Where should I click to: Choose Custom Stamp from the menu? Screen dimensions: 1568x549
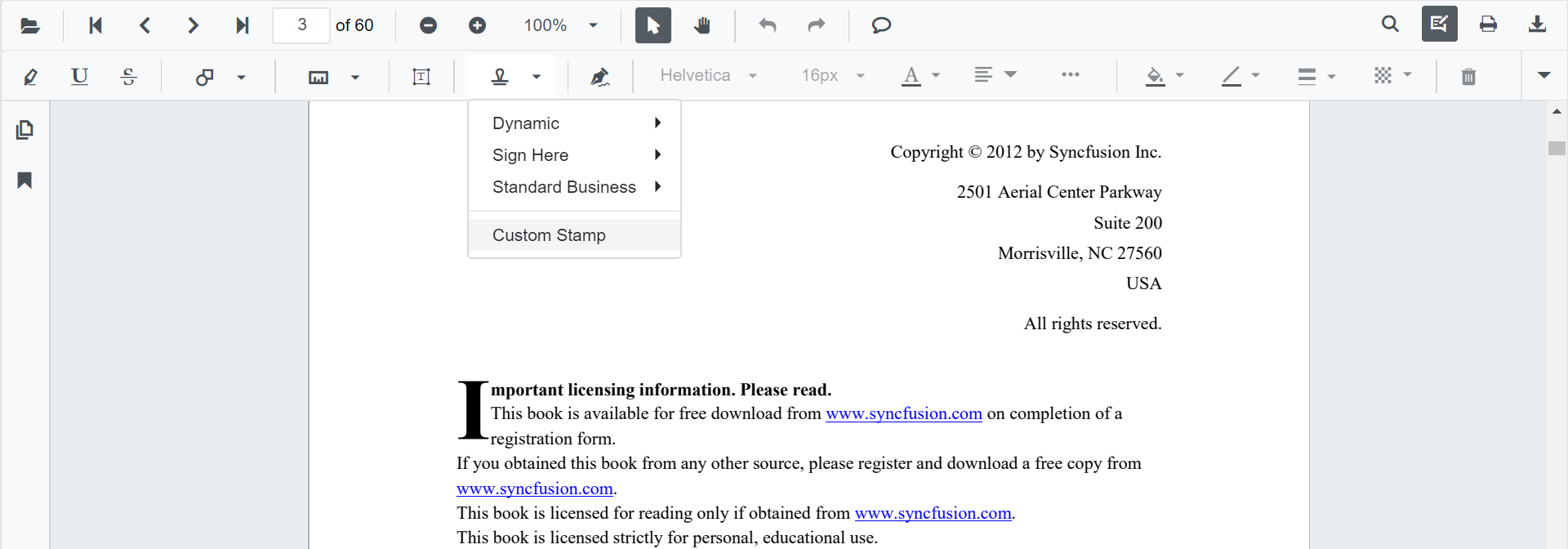click(574, 235)
